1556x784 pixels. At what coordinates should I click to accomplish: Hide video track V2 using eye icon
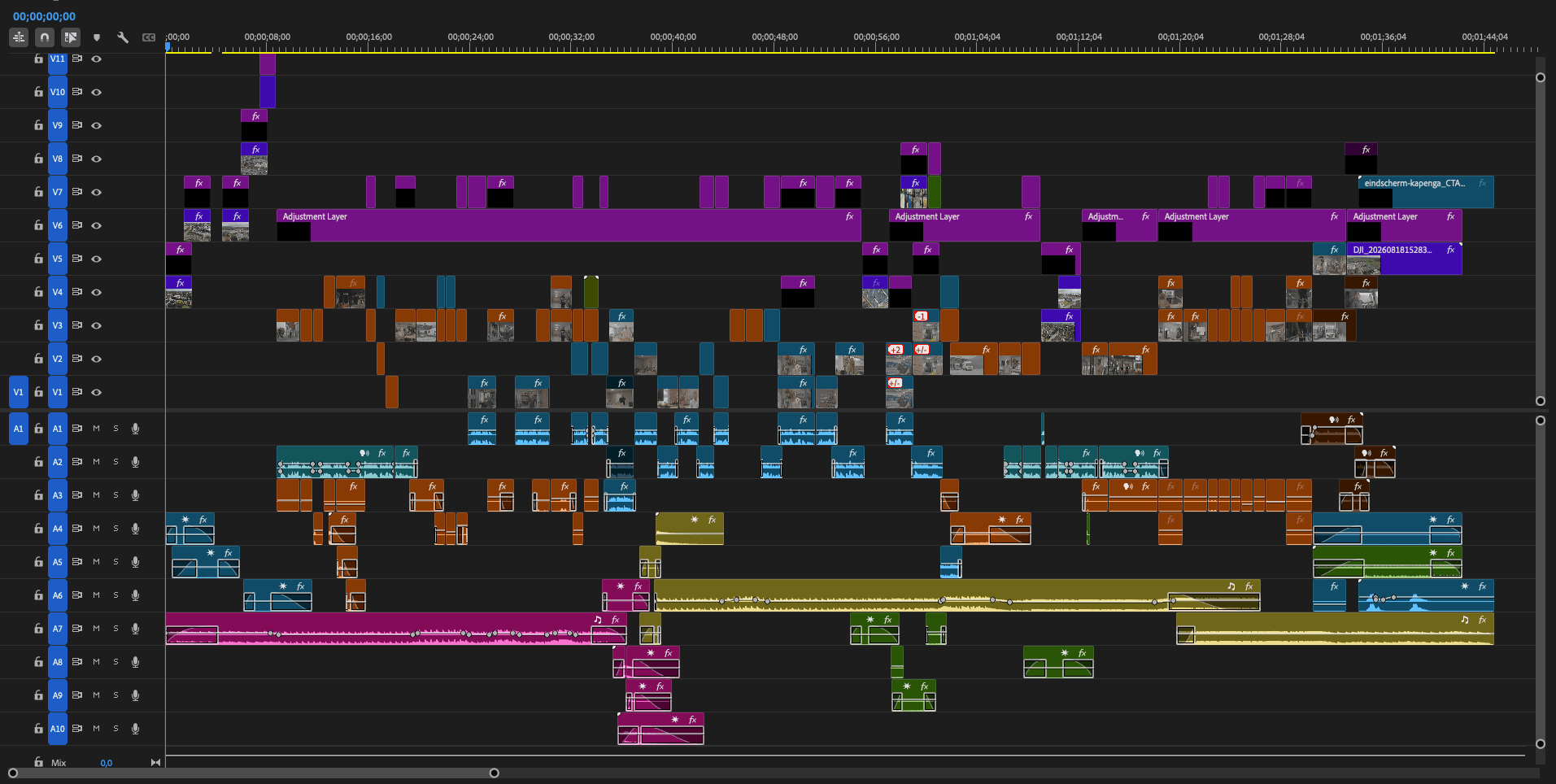tap(97, 359)
